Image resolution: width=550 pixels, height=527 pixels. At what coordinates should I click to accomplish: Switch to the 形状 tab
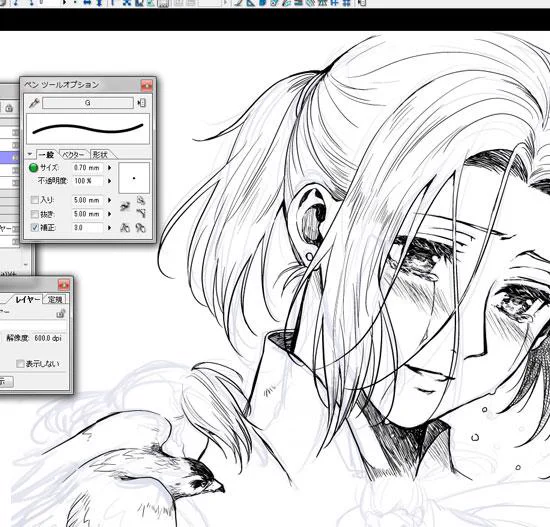(101, 154)
